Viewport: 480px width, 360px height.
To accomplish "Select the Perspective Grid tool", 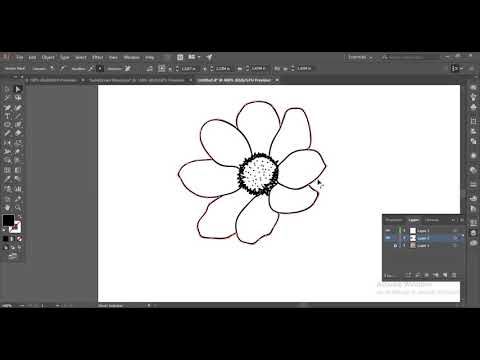I will click(18, 160).
